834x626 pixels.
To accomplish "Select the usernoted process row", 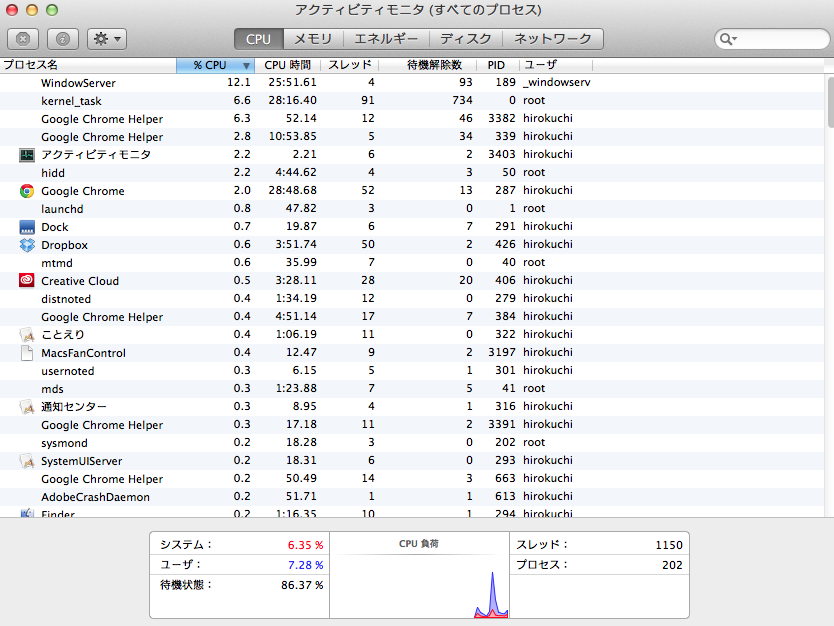I will [x=412, y=371].
